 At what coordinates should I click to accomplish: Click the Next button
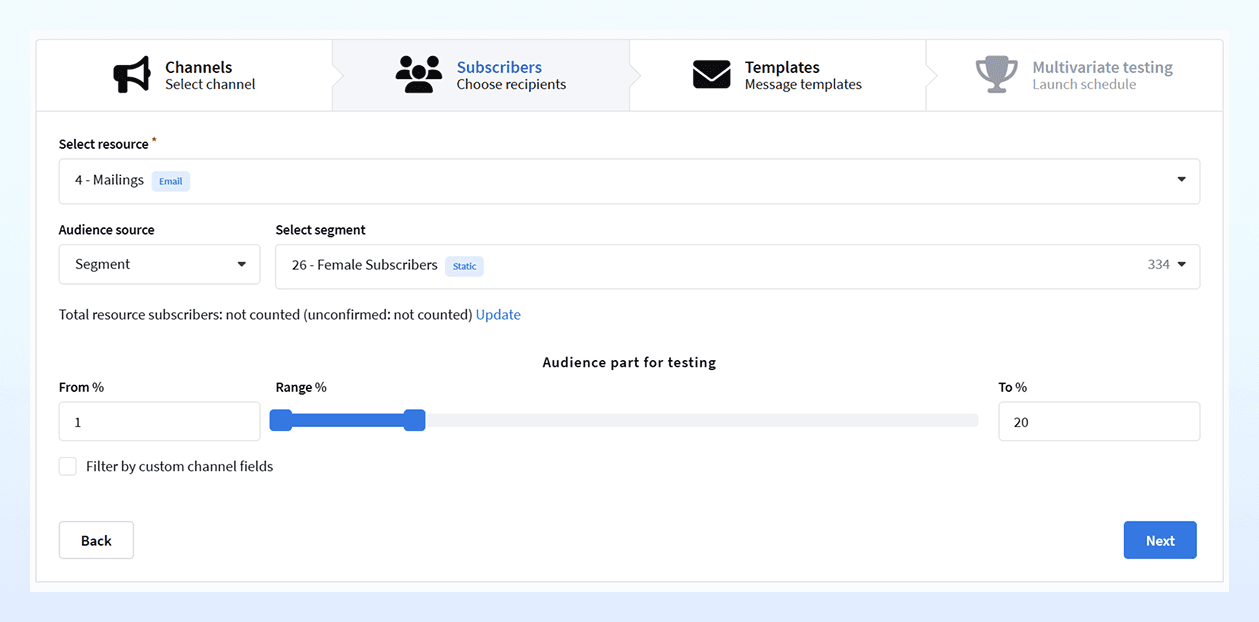click(x=1160, y=540)
